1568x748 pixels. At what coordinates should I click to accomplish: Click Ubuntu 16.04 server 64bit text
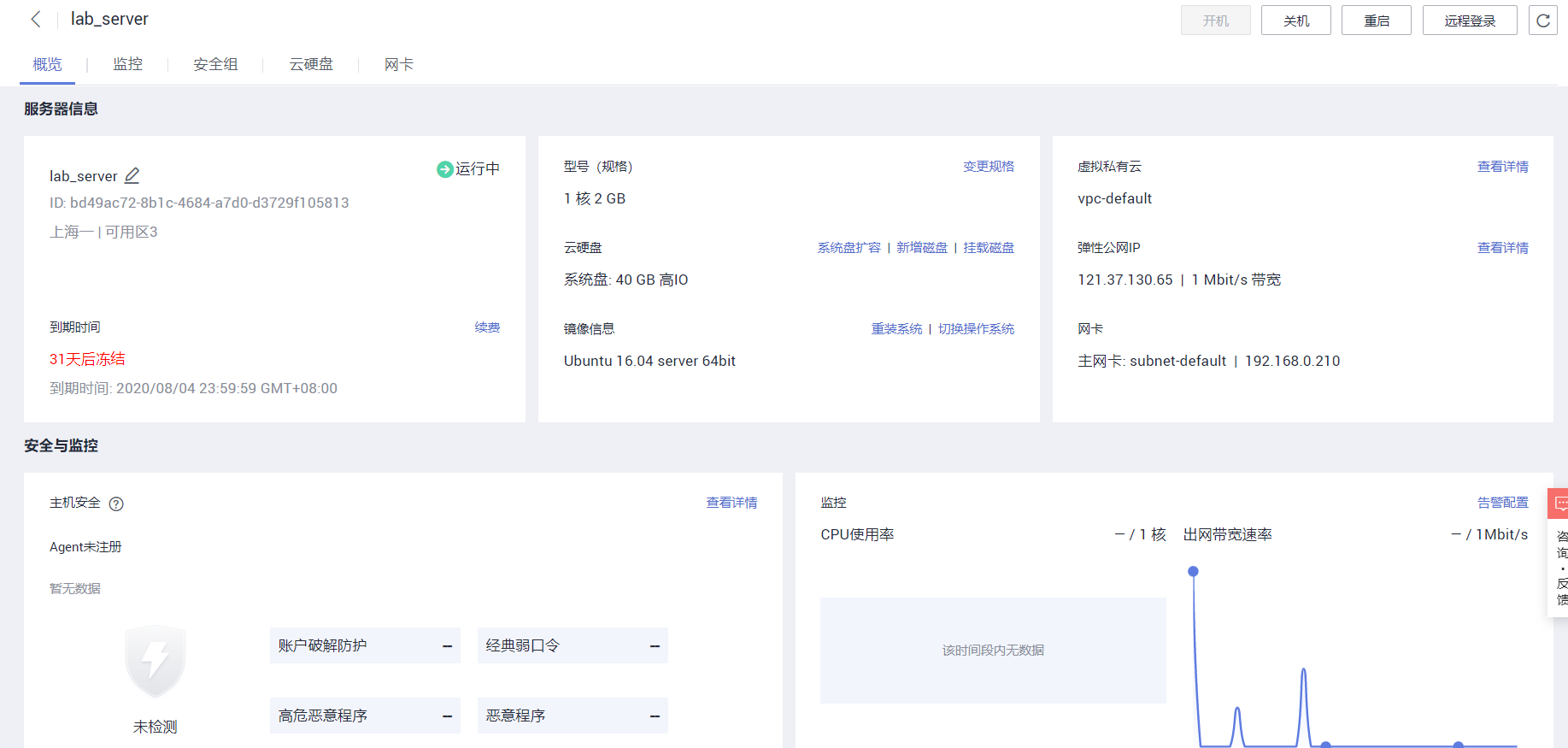click(649, 361)
